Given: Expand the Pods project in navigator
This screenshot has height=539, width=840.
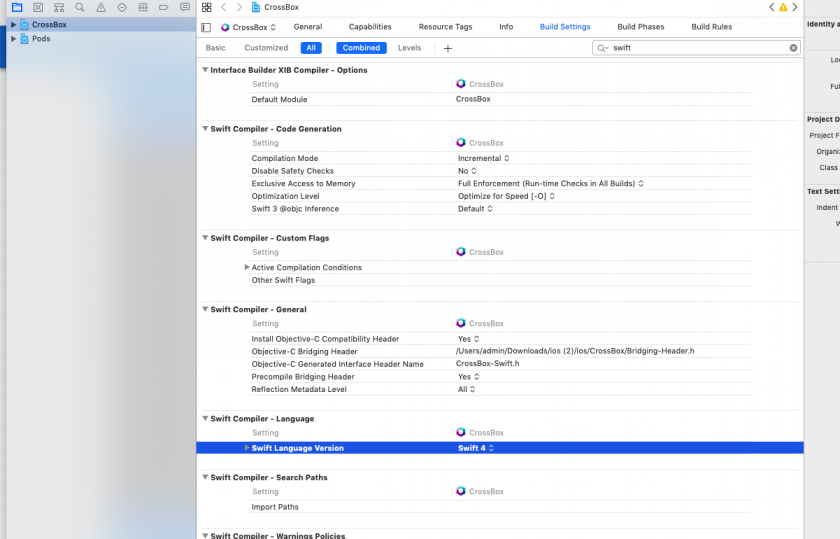Looking at the screenshot, I should tap(13, 39).
